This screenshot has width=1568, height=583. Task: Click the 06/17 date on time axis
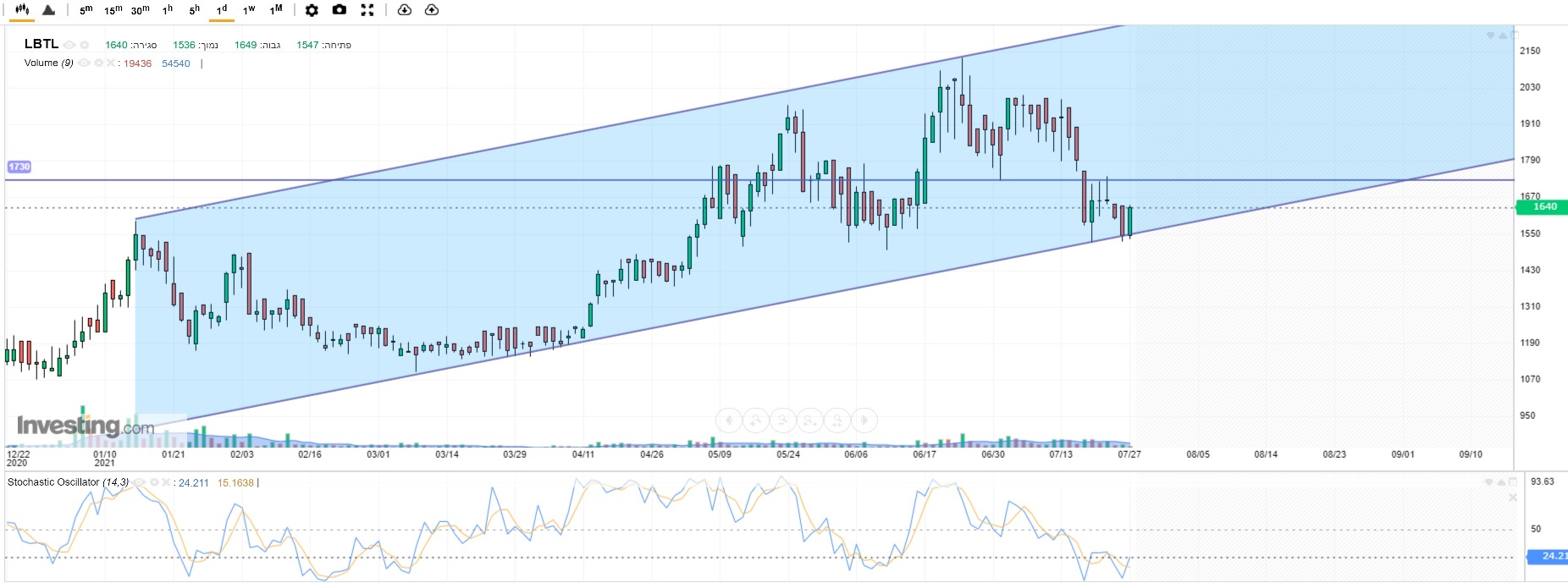pyautogui.click(x=925, y=454)
